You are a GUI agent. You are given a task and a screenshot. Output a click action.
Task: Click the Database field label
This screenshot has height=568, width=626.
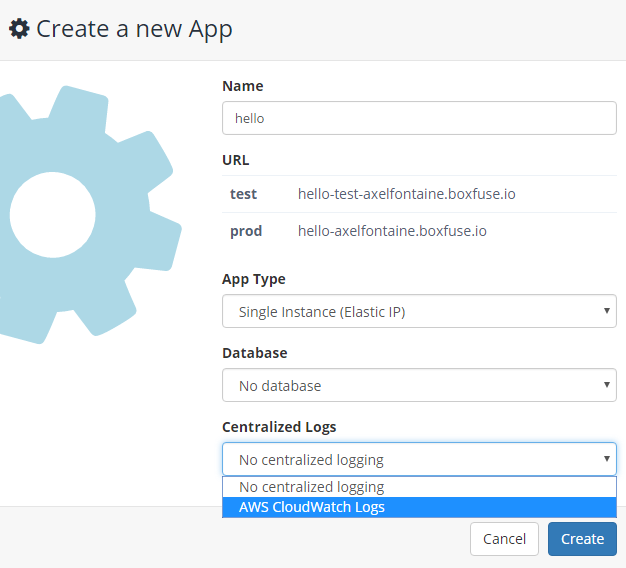(255, 353)
